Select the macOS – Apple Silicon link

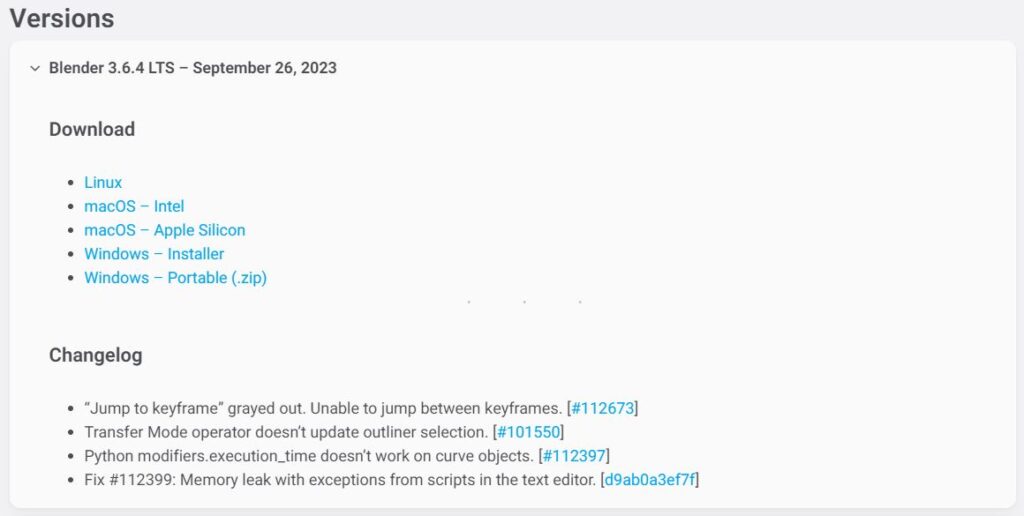164,230
